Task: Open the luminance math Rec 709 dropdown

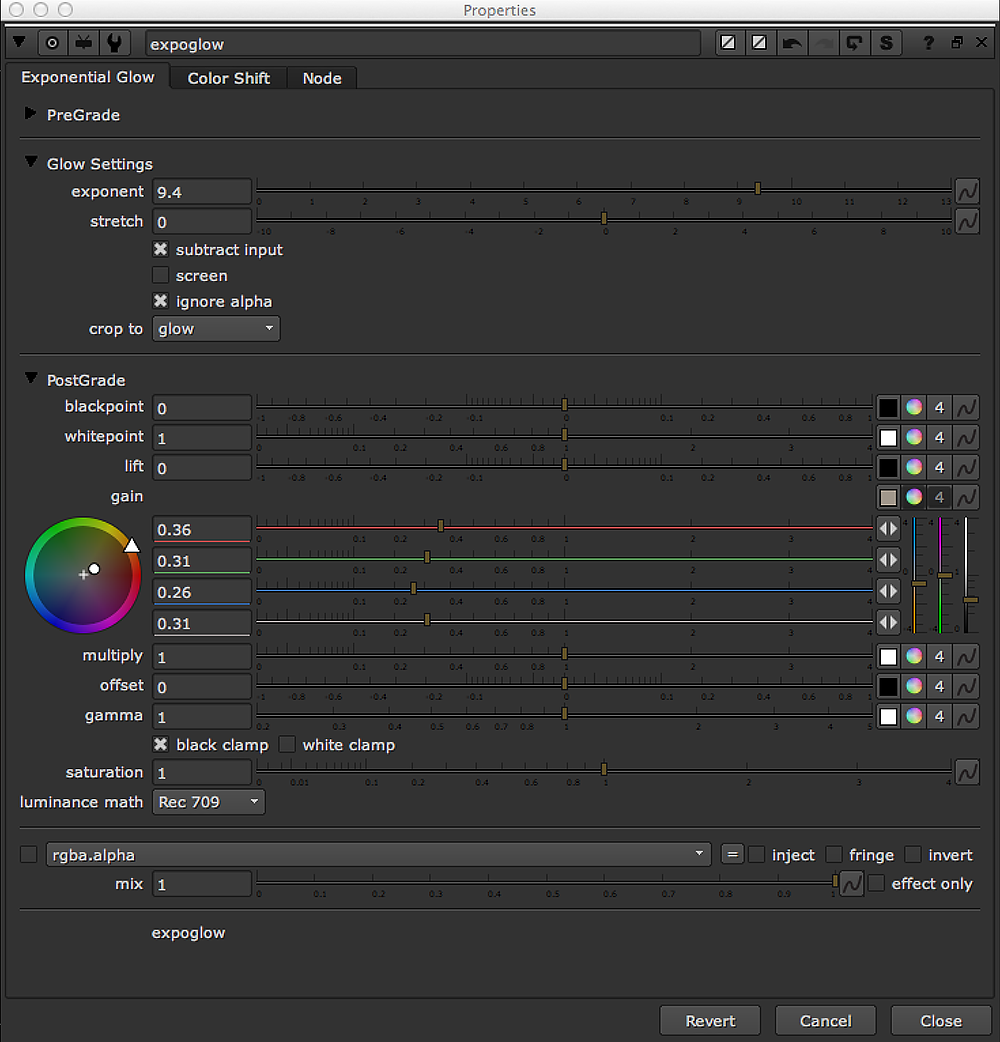Action: tap(209, 802)
